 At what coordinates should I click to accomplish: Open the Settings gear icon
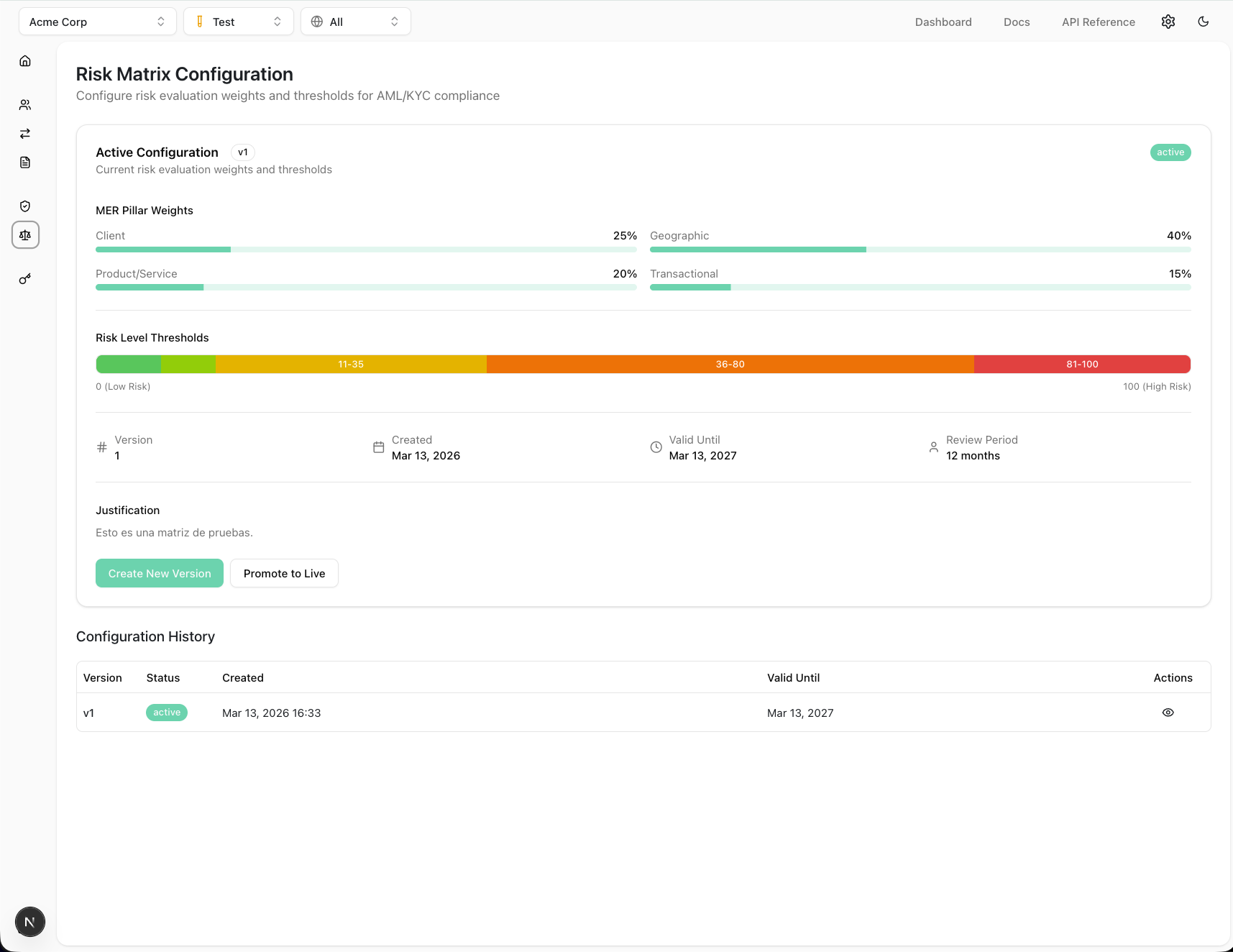point(1168,22)
